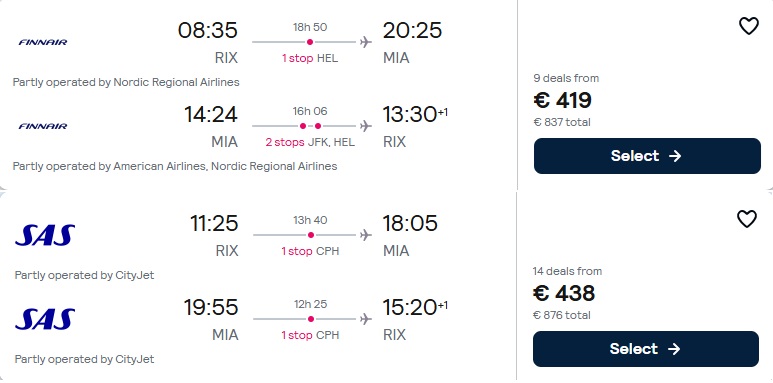
Task: Click airplane icon on 16h 06 flight
Action: tap(365, 127)
